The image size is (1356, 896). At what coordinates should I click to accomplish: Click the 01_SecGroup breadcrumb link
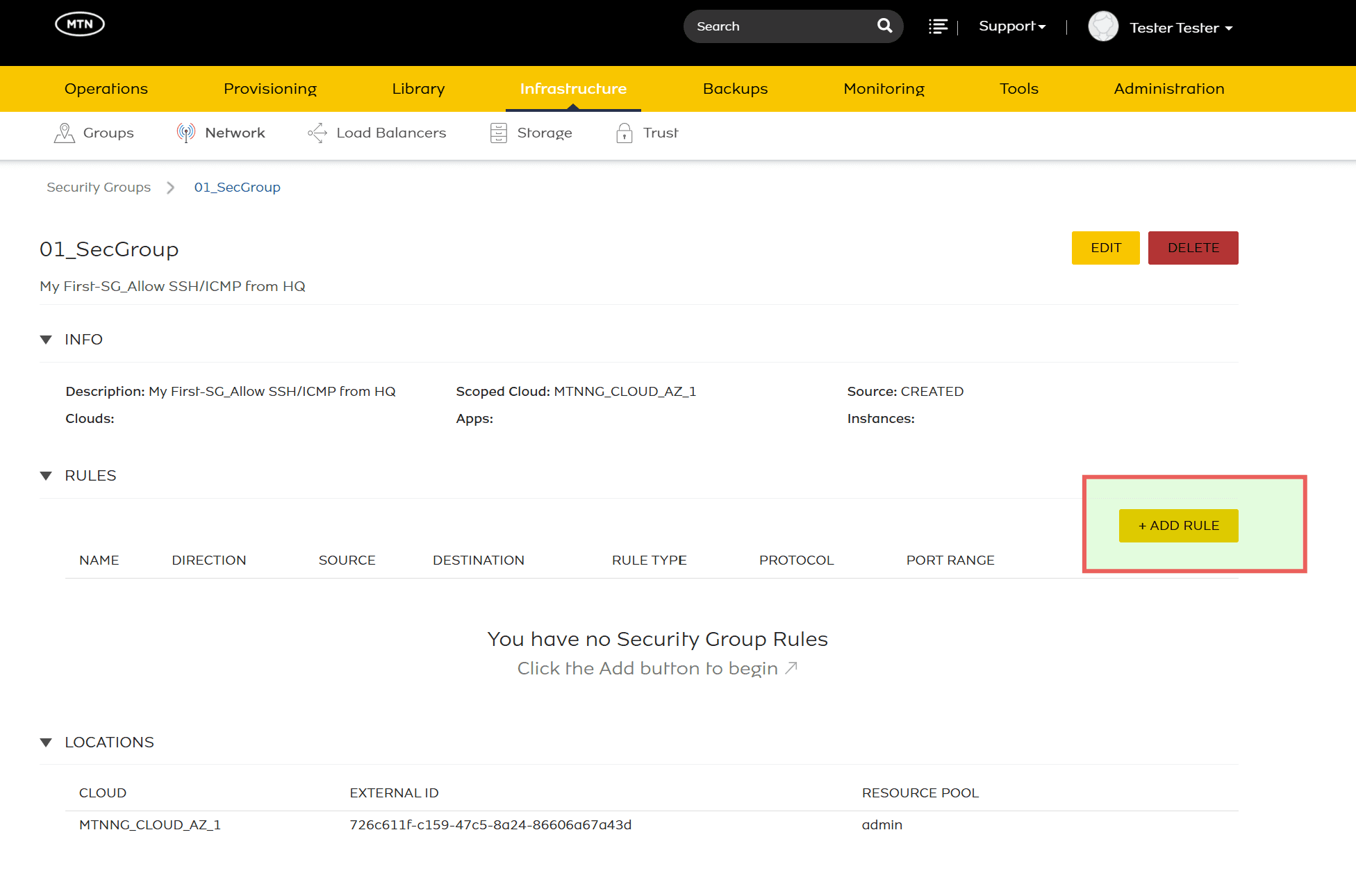(238, 188)
